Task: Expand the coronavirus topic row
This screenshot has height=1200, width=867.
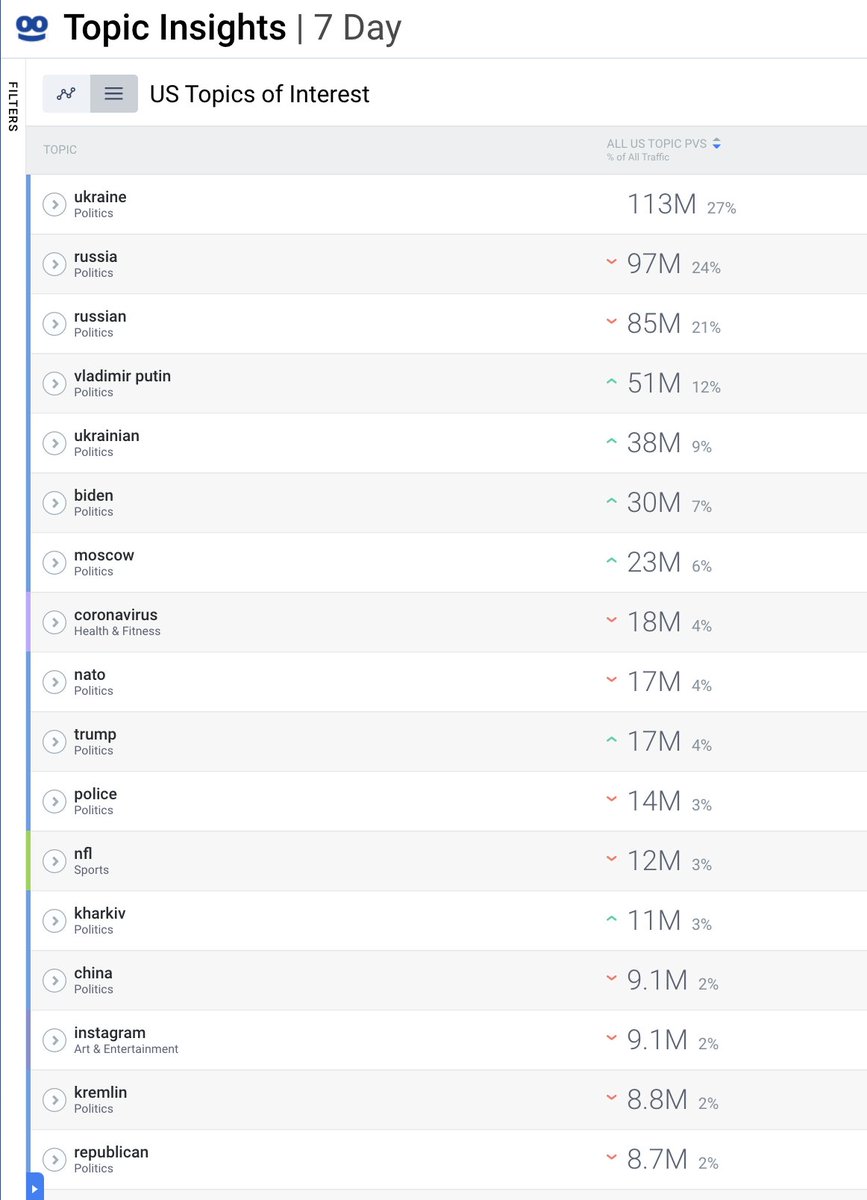Action: click(54, 622)
